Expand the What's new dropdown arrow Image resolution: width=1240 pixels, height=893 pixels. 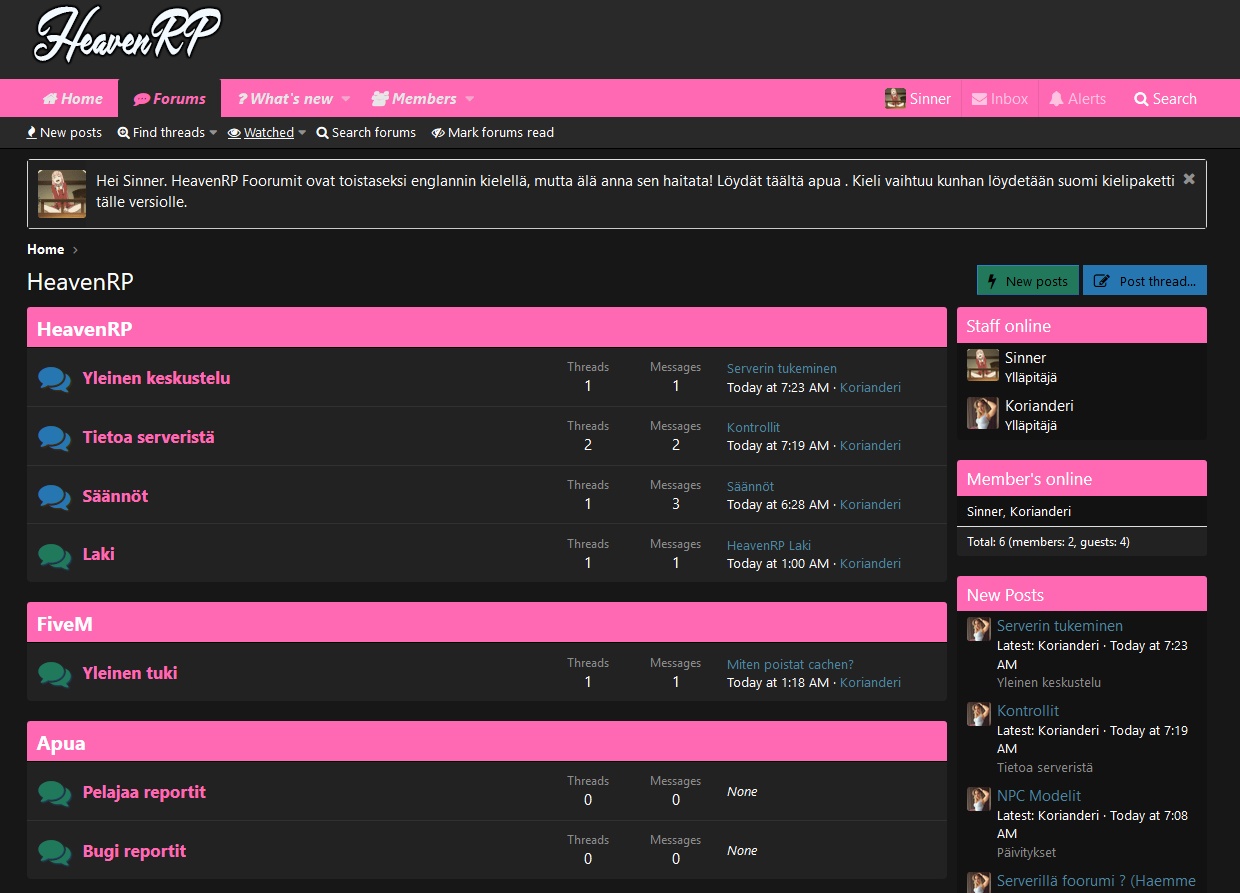click(x=346, y=99)
